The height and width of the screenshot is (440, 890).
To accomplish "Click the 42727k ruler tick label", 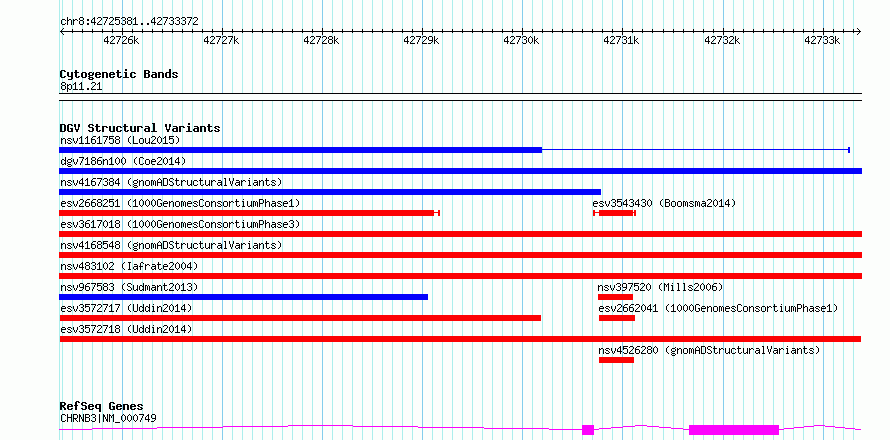I will pos(221,41).
